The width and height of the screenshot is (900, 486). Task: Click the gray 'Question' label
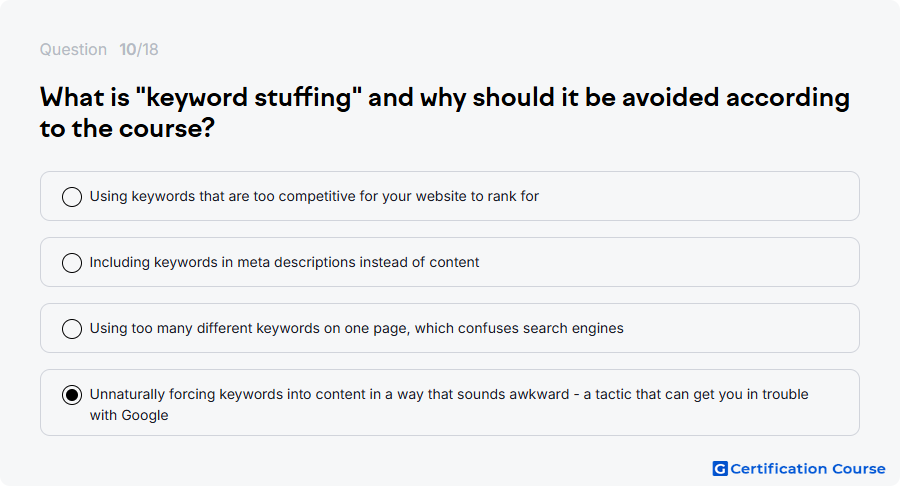tap(73, 49)
